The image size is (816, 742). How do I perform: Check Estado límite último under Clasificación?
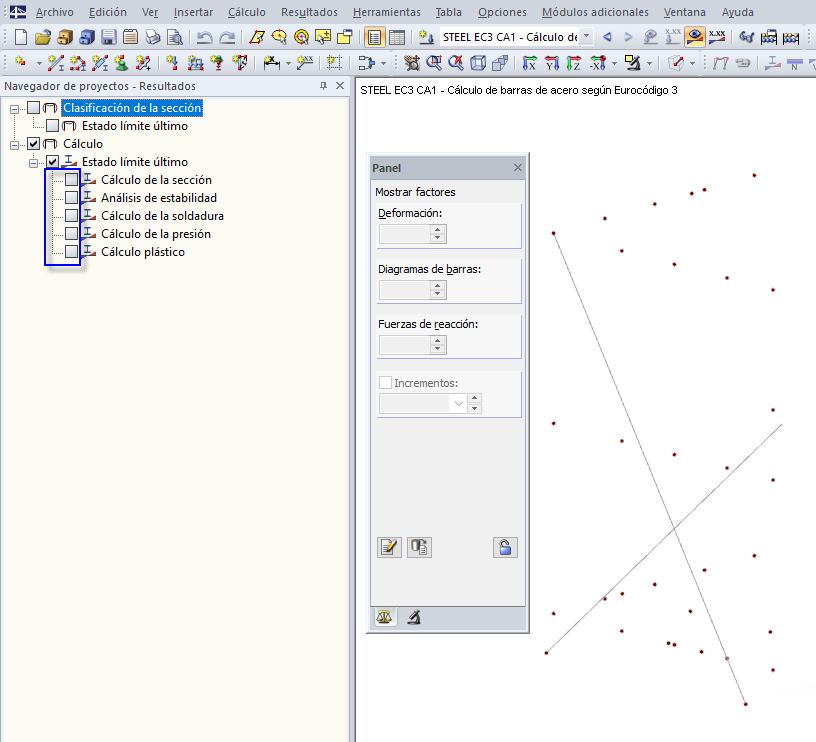coord(53,126)
